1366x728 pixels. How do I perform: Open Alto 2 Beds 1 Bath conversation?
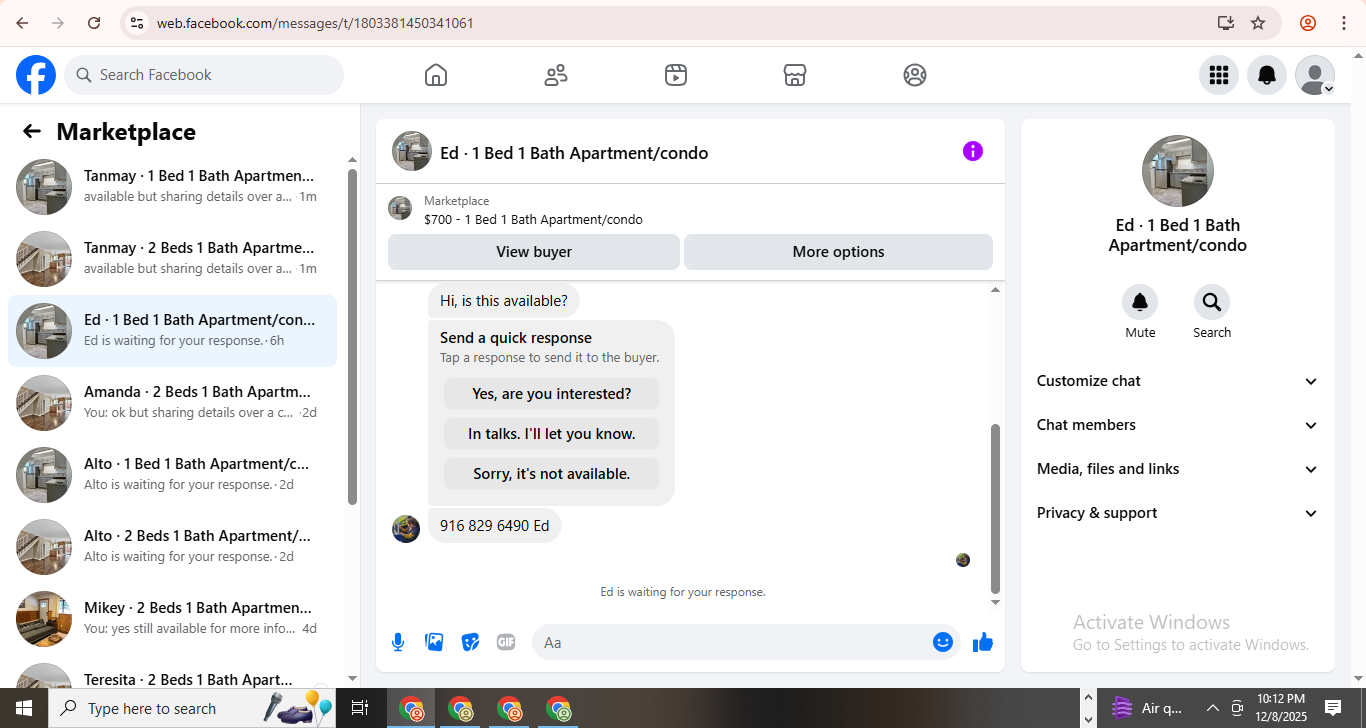pos(172,547)
